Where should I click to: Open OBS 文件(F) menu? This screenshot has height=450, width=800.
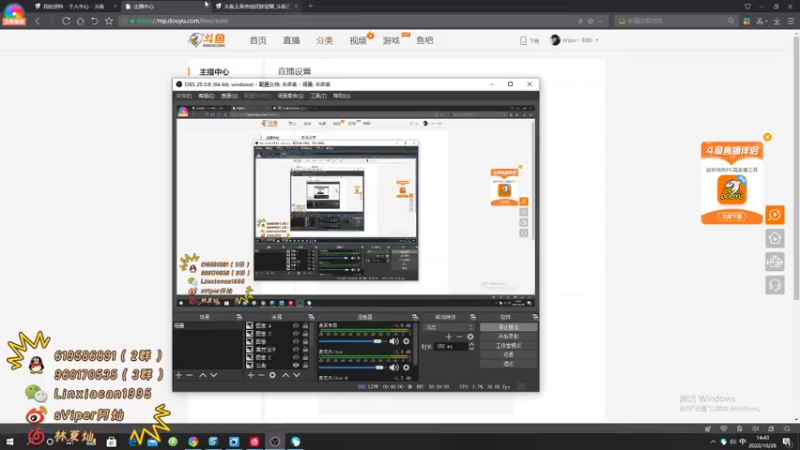(184, 96)
